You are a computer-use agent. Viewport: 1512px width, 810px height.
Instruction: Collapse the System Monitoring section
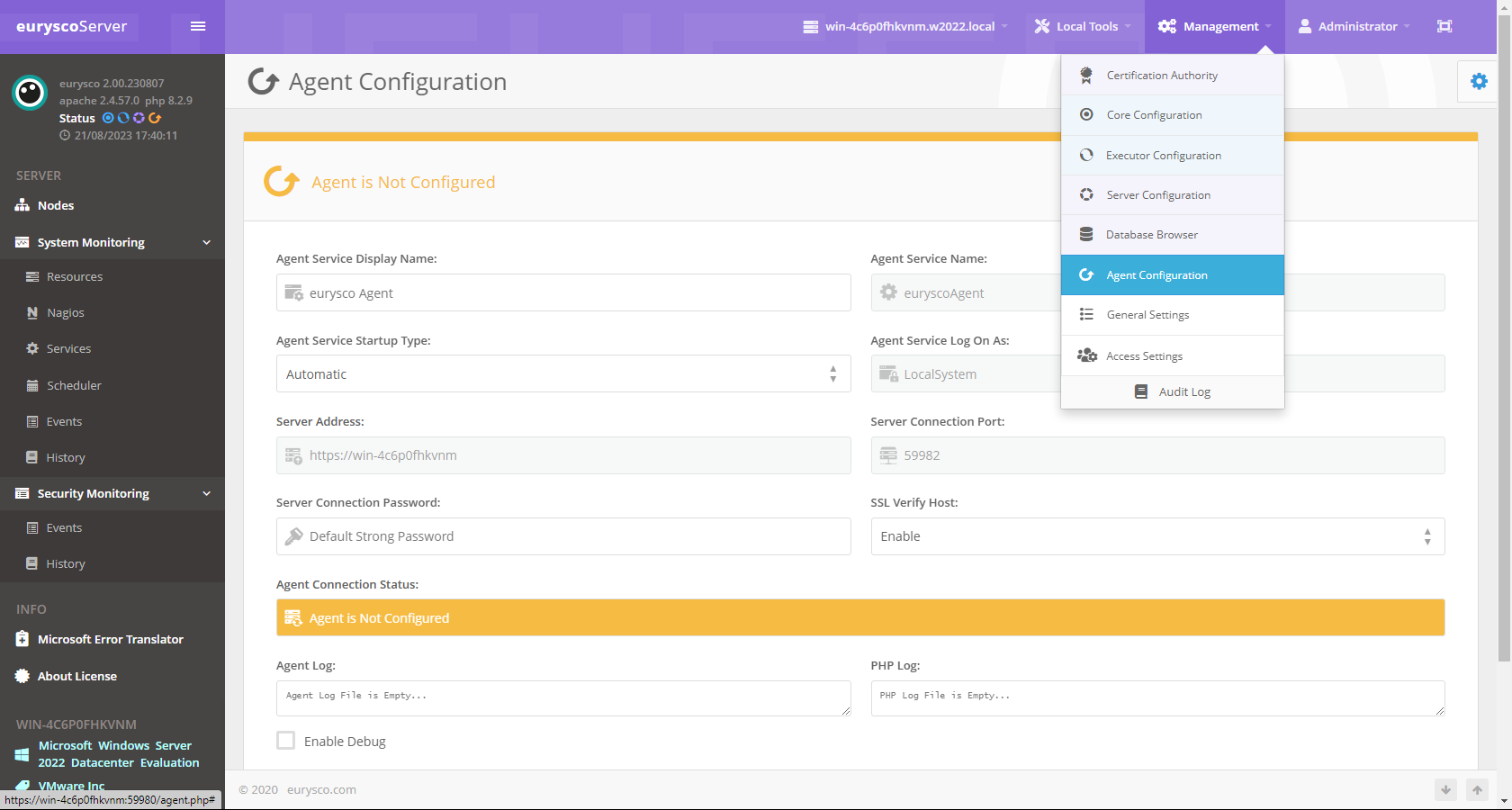tap(112, 242)
